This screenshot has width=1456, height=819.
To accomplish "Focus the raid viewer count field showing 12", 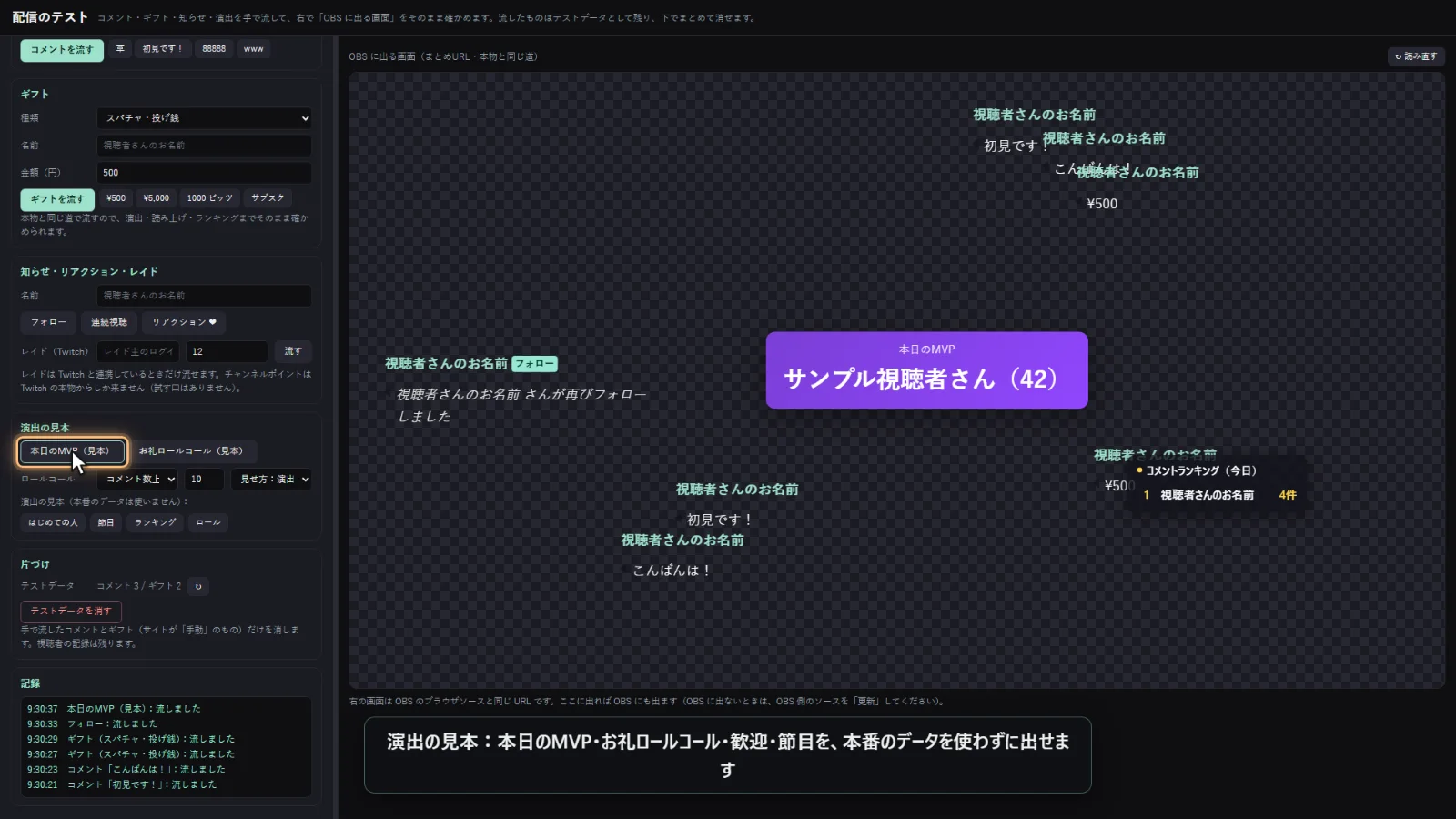I will point(227,351).
